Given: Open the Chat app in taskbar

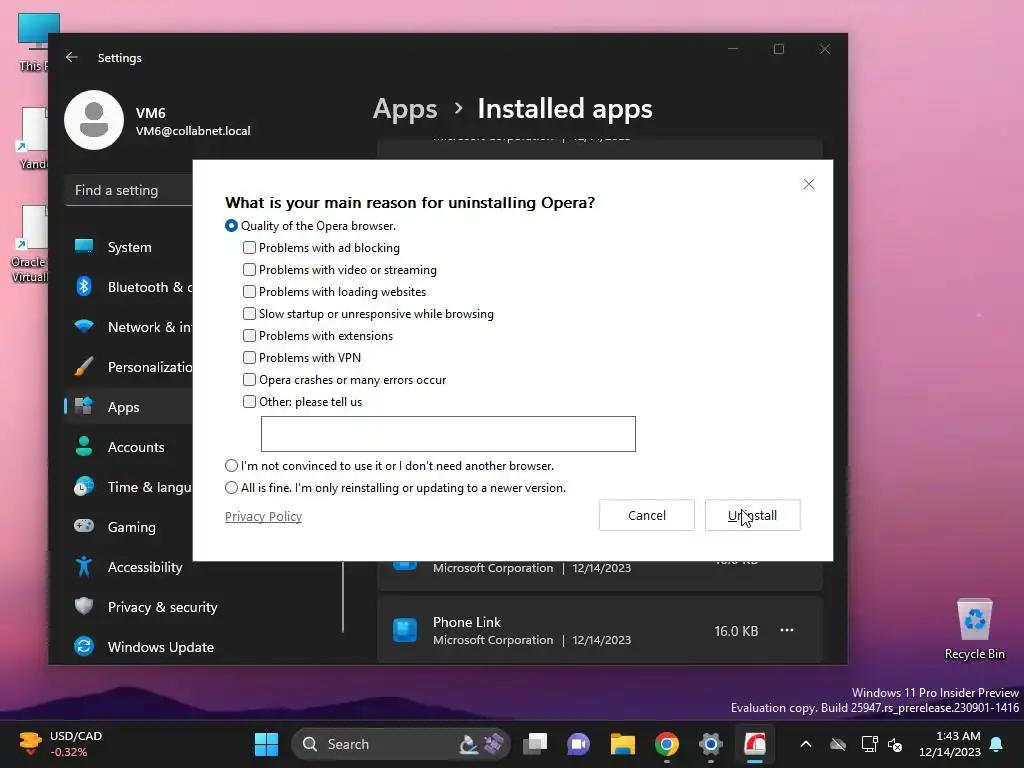Looking at the screenshot, I should point(579,744).
